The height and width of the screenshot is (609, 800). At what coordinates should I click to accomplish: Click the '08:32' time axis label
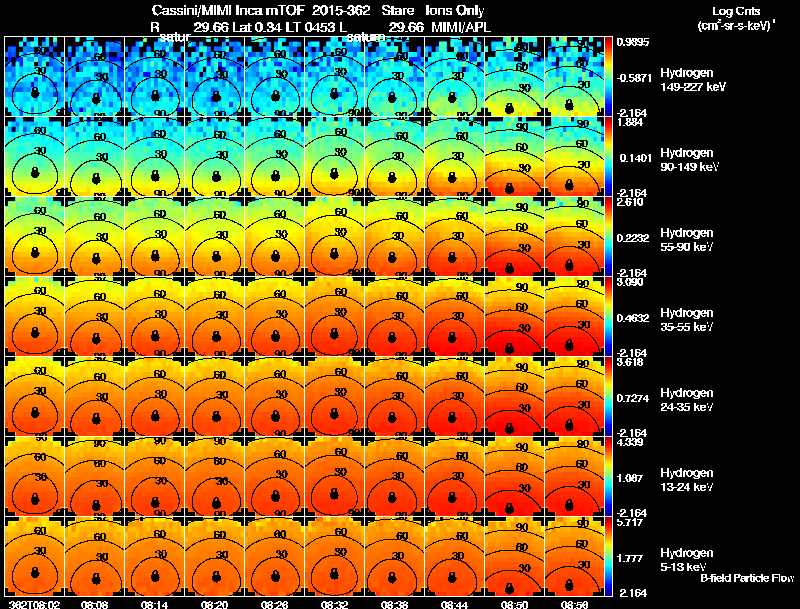pos(334,604)
